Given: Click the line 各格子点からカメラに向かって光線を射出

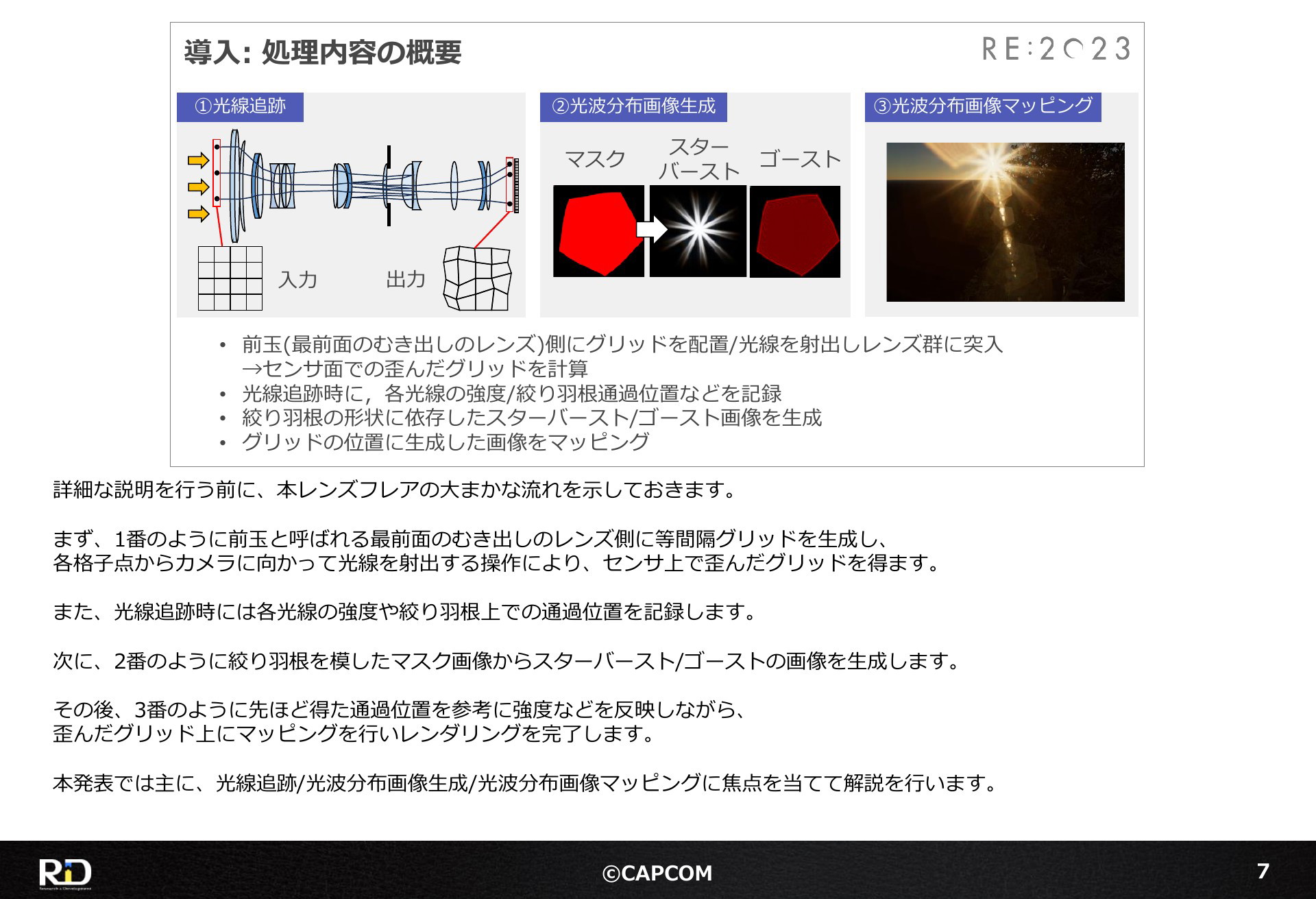Looking at the screenshot, I should click(498, 564).
